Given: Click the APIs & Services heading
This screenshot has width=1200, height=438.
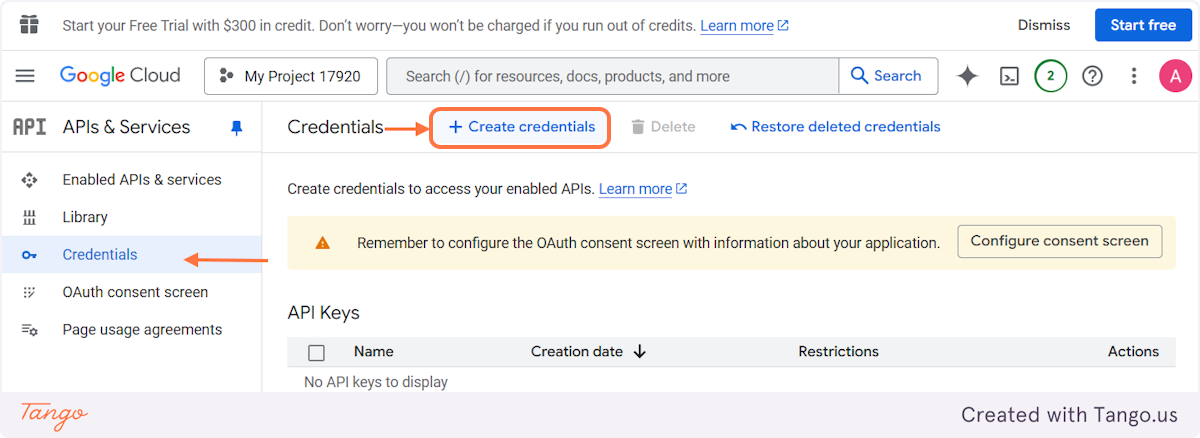Looking at the screenshot, I should point(126,127).
